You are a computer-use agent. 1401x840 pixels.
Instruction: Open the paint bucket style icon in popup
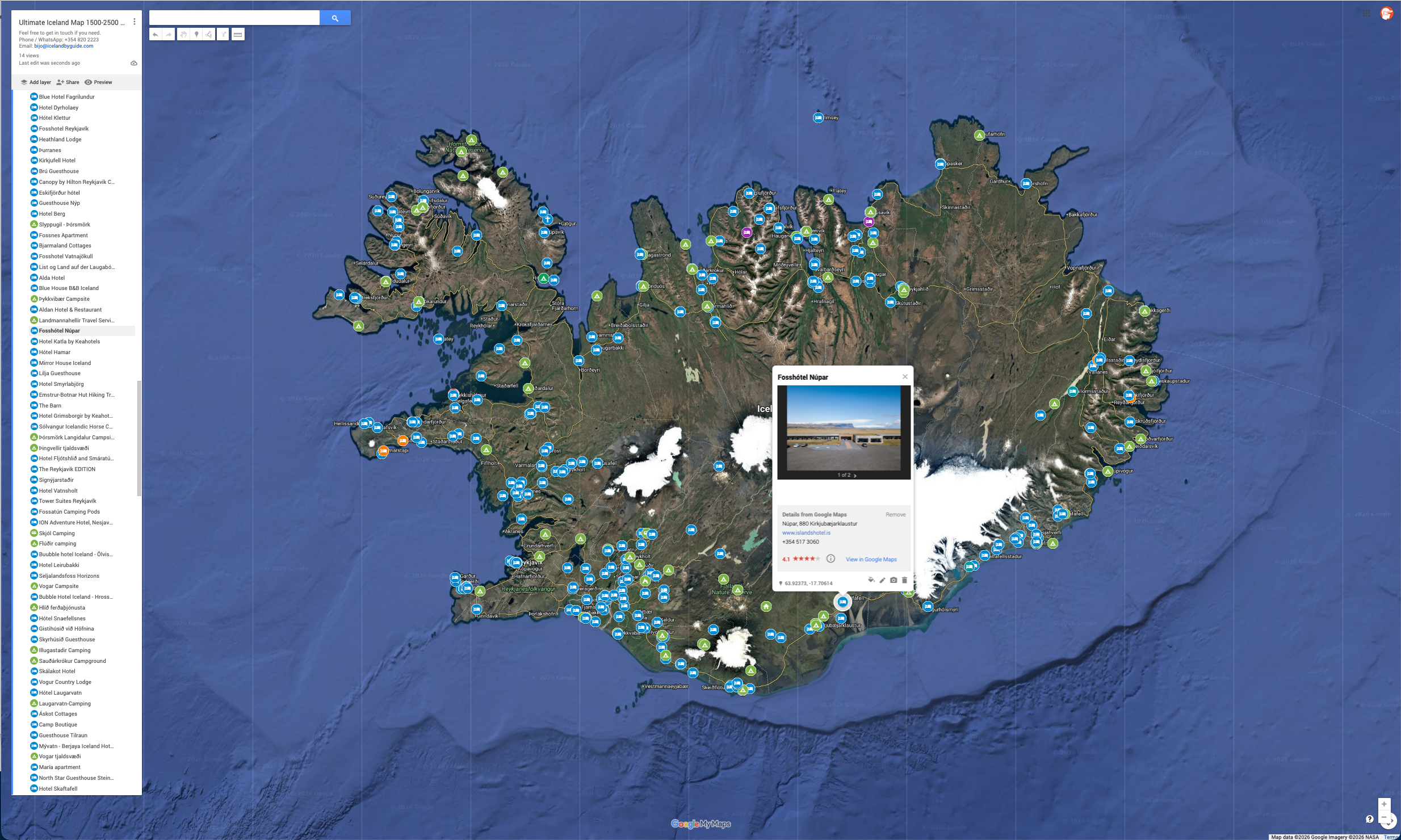pyautogui.click(x=871, y=579)
